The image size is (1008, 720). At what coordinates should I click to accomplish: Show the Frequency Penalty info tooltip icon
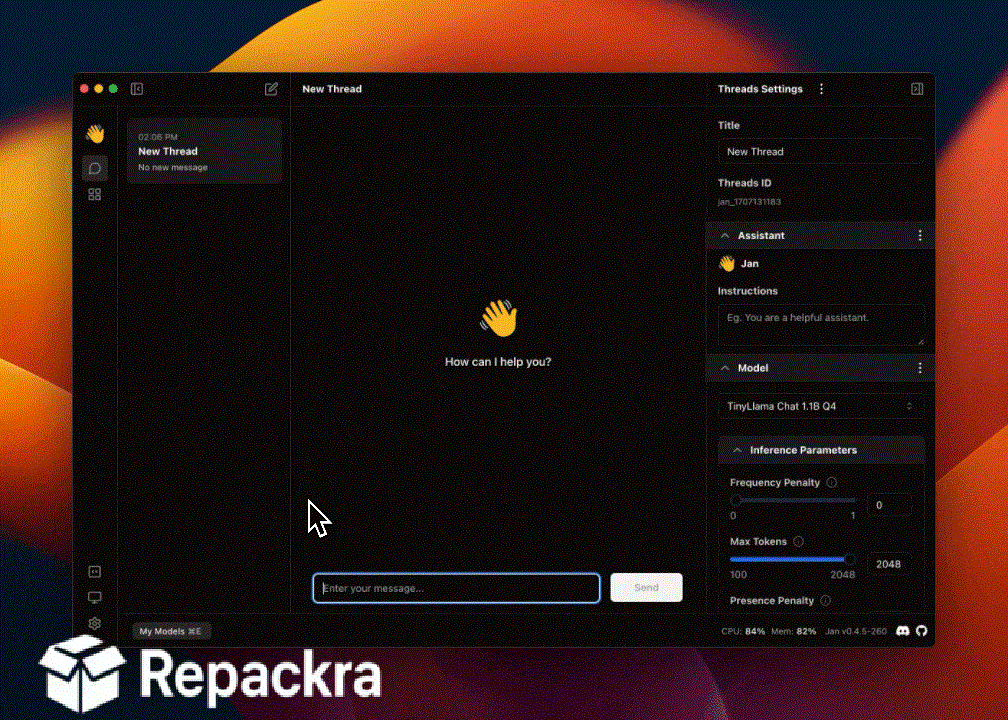coord(832,482)
